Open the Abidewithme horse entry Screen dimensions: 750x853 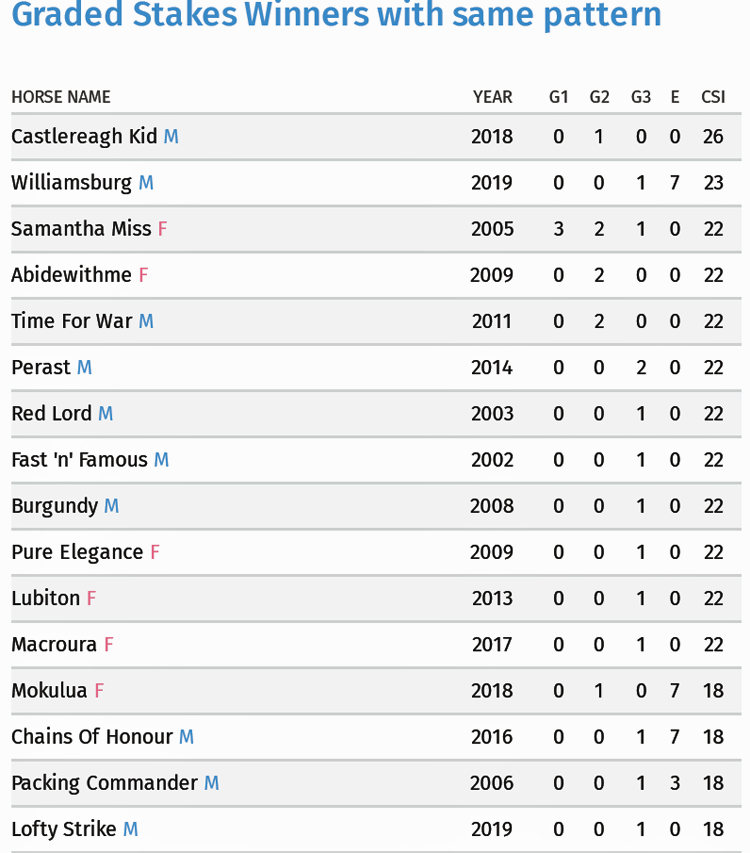[x=72, y=275]
